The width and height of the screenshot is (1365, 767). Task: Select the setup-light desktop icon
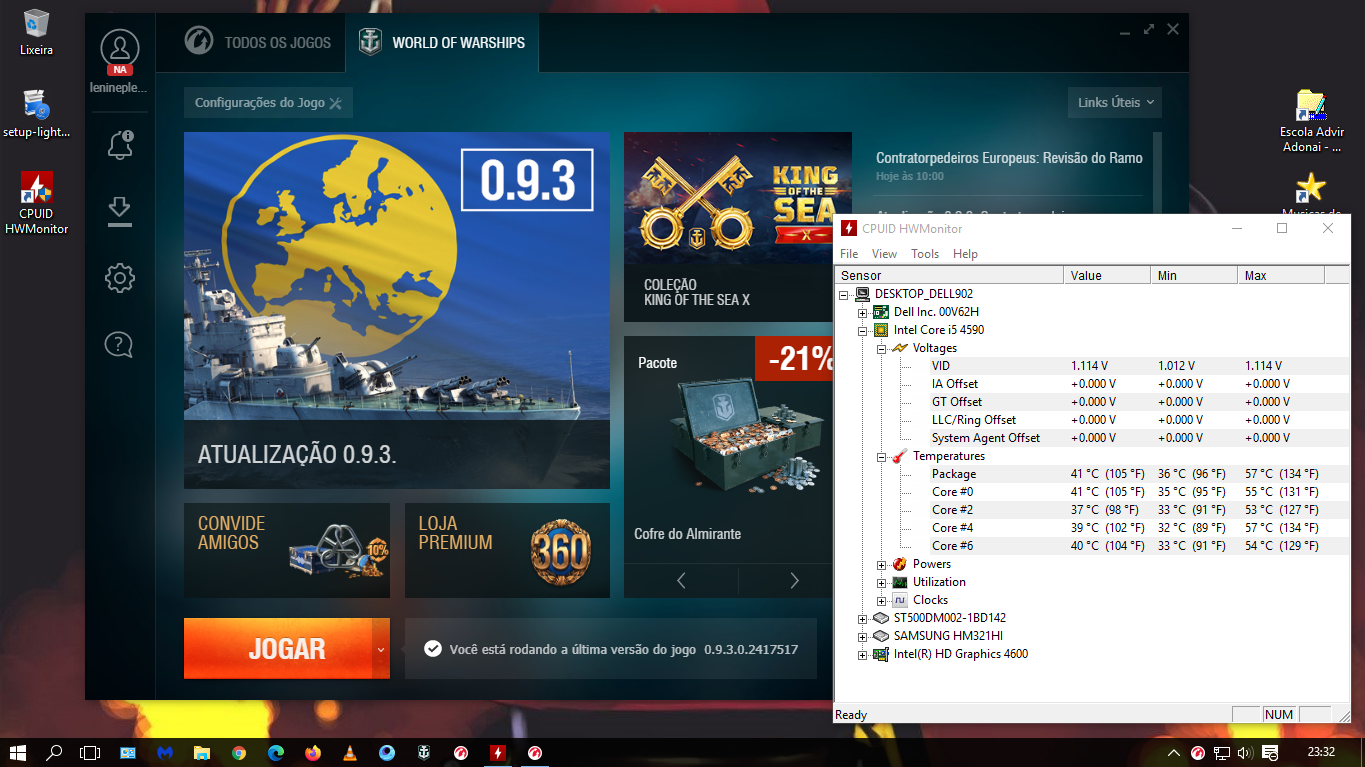(36, 113)
